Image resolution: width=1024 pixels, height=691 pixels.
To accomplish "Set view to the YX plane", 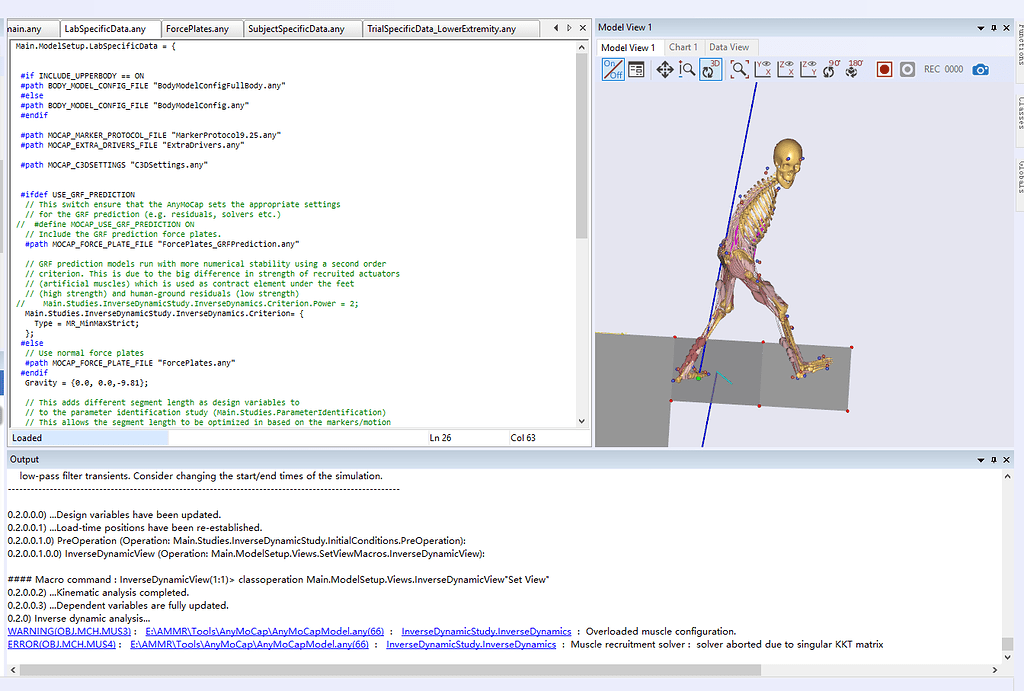I will (x=763, y=69).
